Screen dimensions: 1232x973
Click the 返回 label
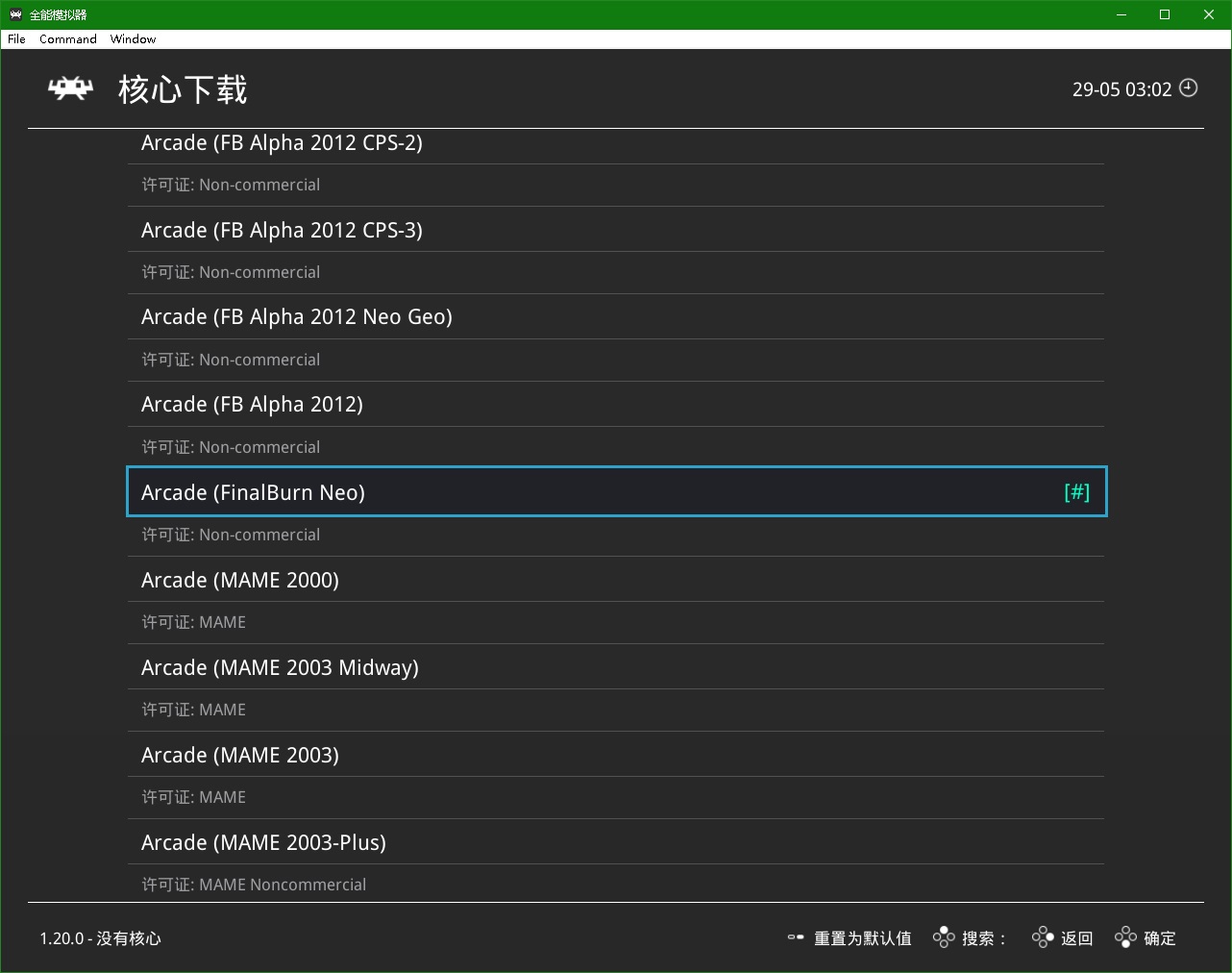1076,938
